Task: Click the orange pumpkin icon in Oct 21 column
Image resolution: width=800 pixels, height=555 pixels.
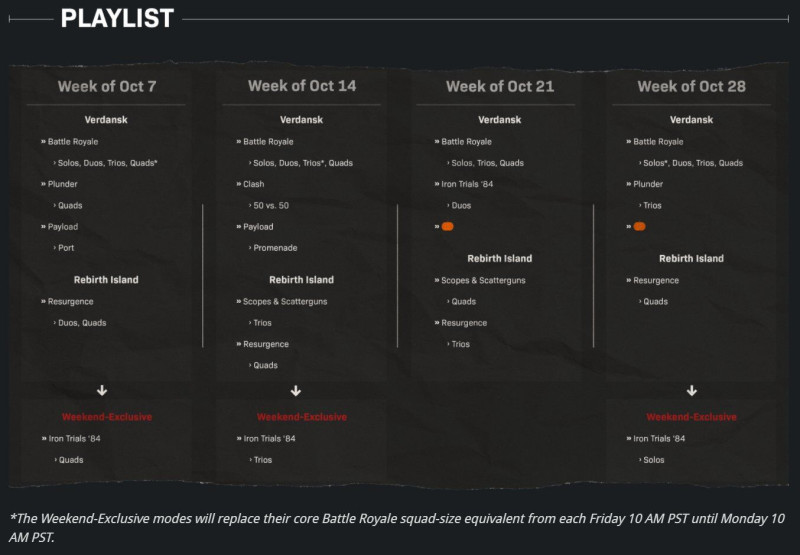Action: 447,226
